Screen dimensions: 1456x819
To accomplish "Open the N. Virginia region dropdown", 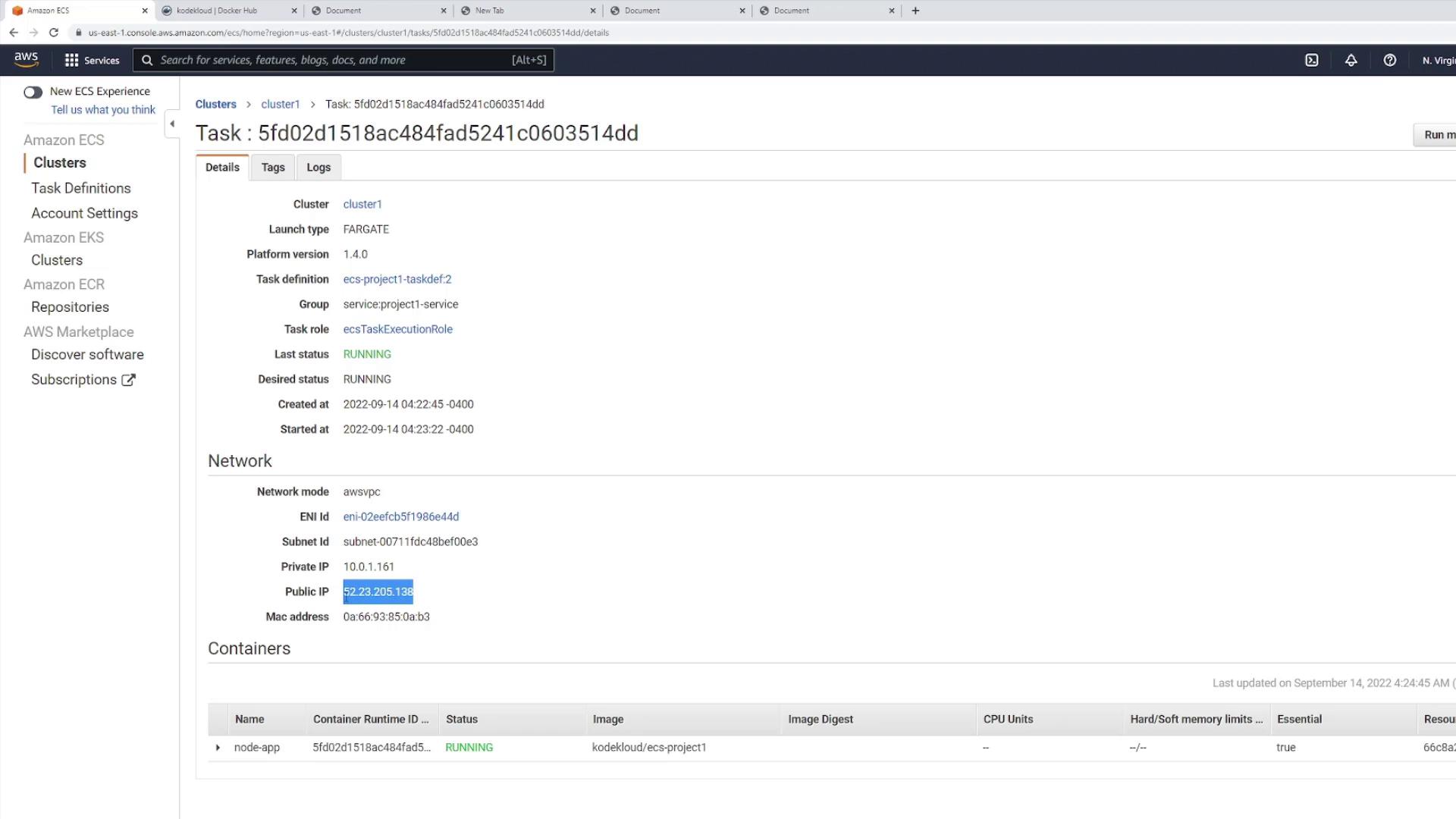I will pyautogui.click(x=1438, y=60).
